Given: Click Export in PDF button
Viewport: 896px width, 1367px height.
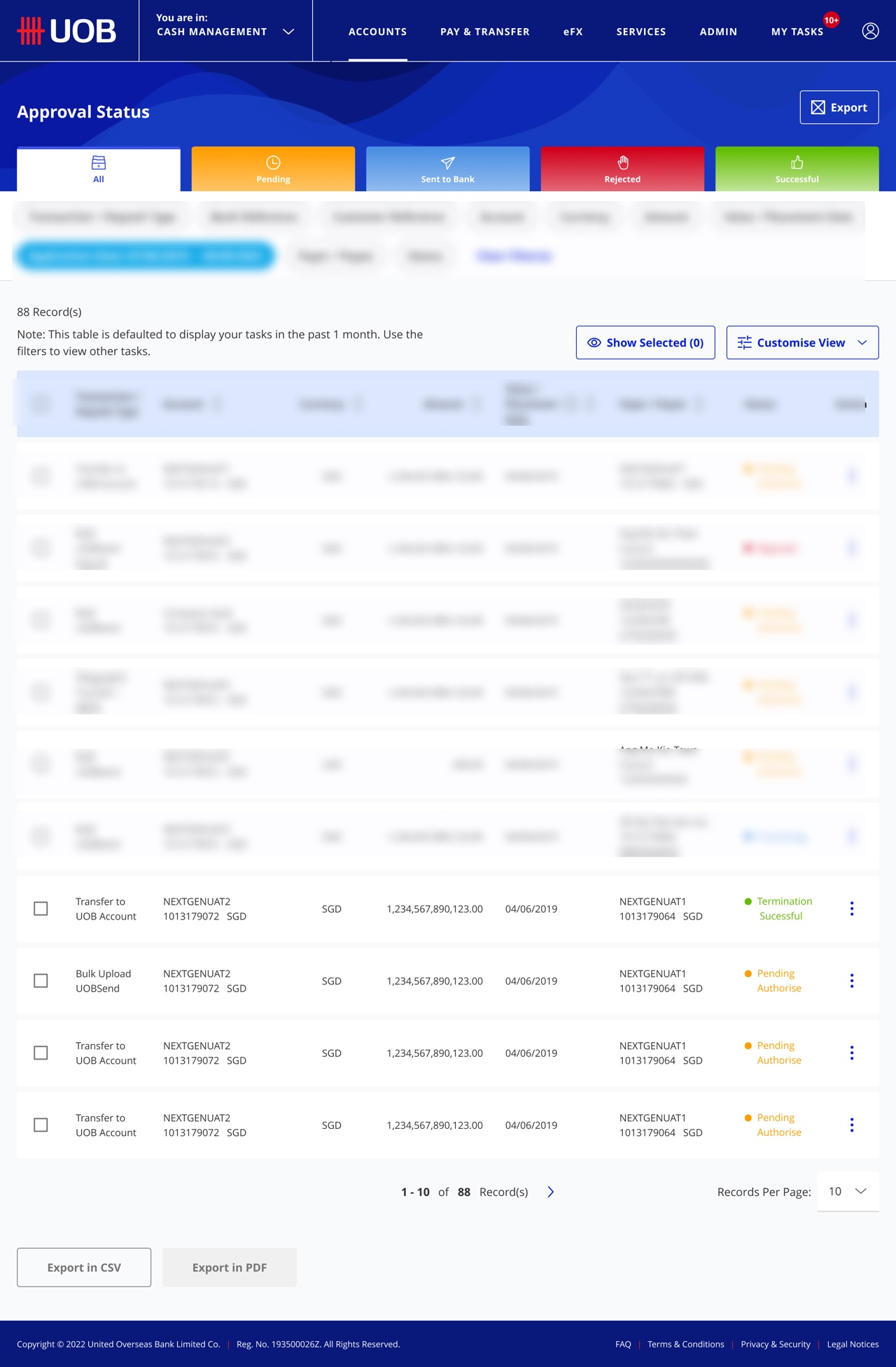Looking at the screenshot, I should pyautogui.click(x=230, y=1268).
